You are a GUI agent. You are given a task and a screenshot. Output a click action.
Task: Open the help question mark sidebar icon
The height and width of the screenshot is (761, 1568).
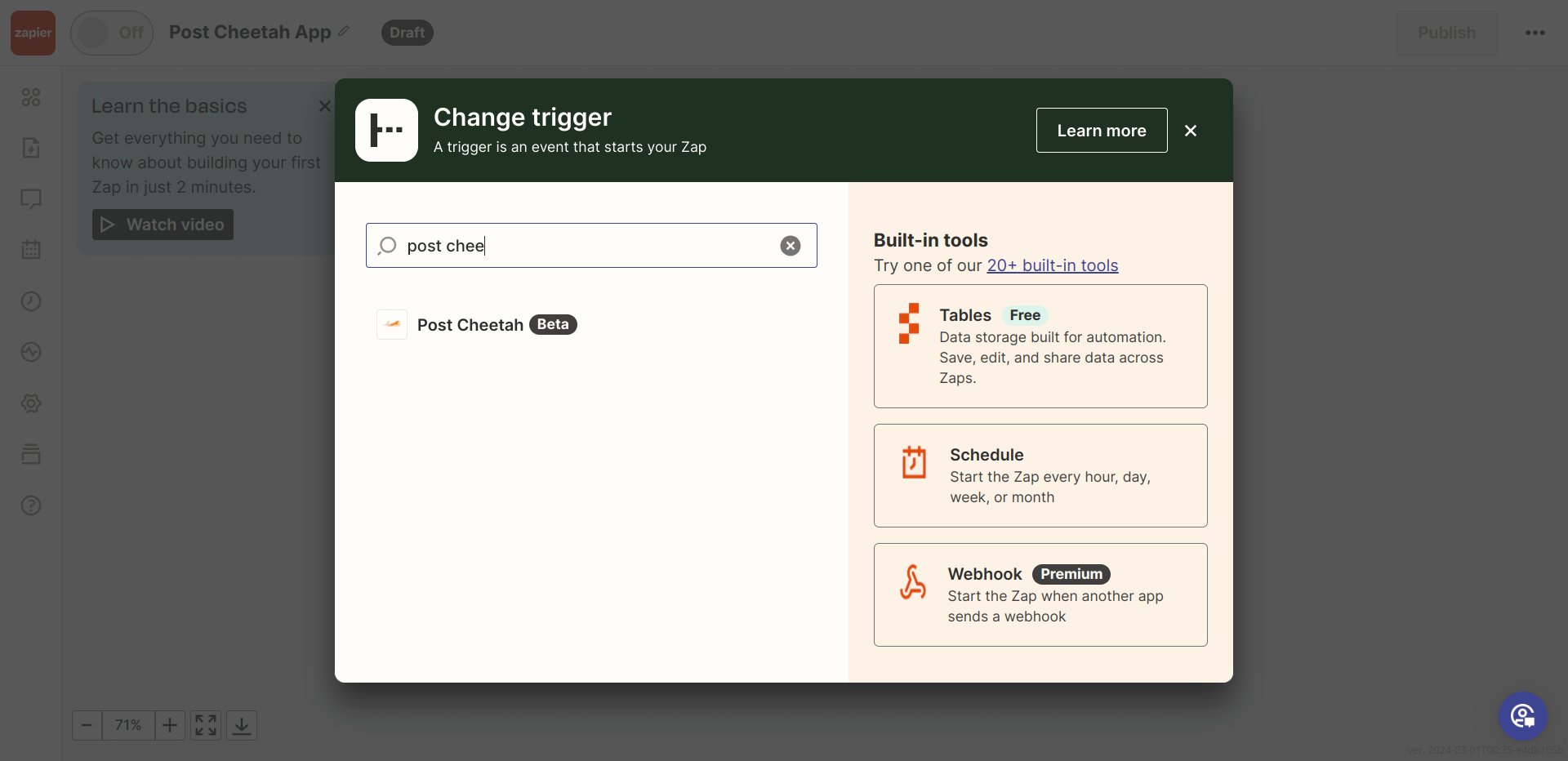click(31, 505)
